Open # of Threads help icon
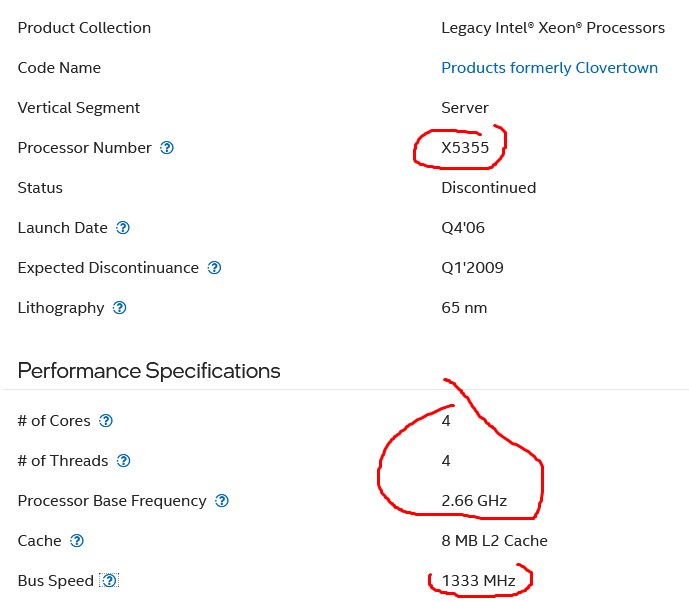Viewport: 689px width, 602px height. click(x=123, y=461)
